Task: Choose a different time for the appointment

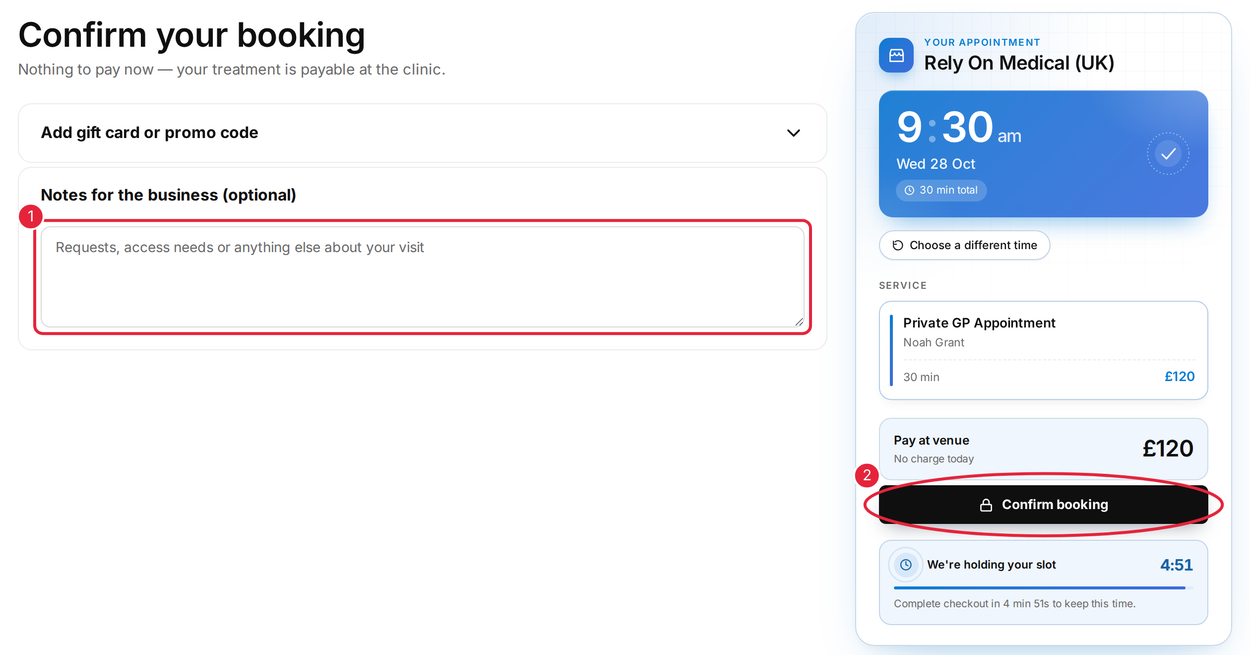Action: click(964, 245)
